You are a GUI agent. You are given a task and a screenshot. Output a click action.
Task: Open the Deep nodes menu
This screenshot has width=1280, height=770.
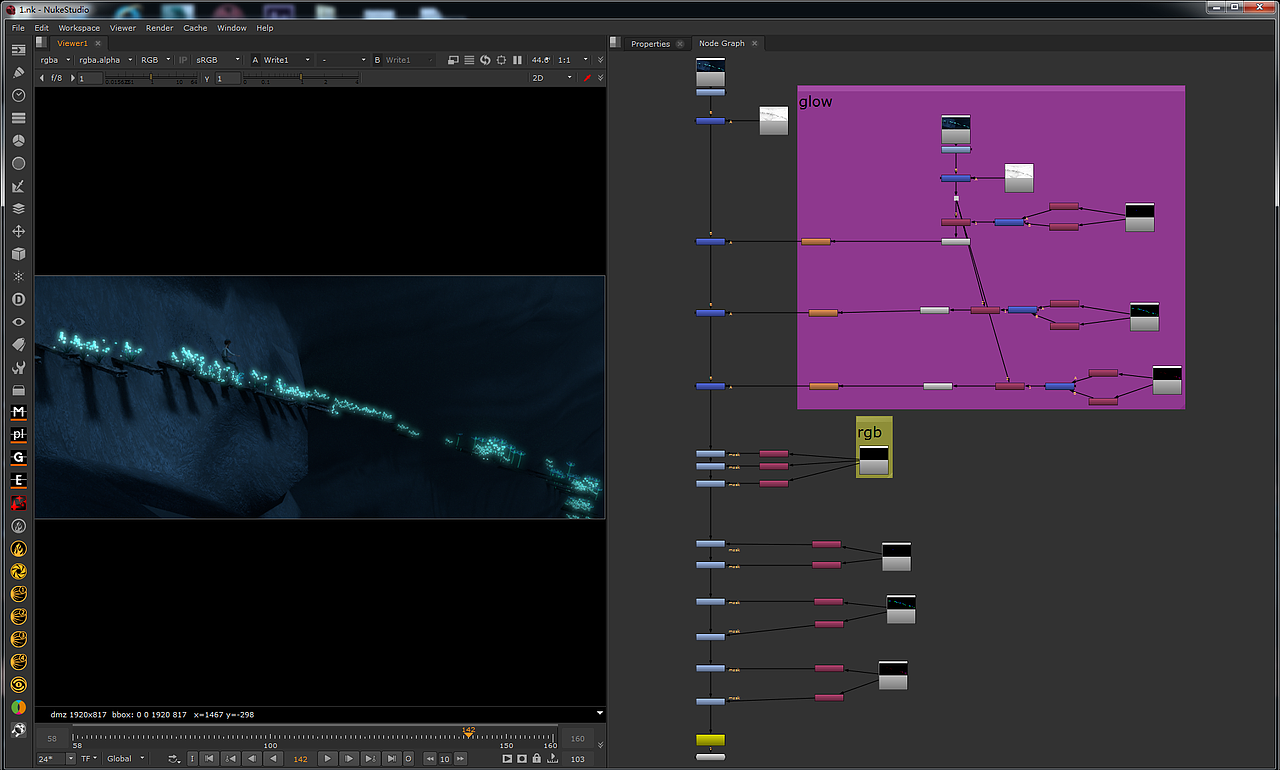[x=18, y=299]
